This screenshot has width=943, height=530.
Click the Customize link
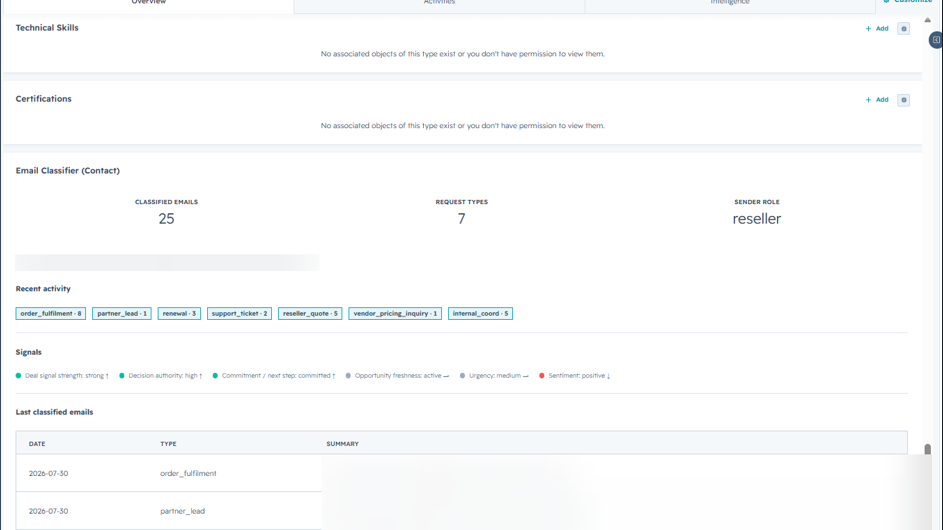[908, 2]
